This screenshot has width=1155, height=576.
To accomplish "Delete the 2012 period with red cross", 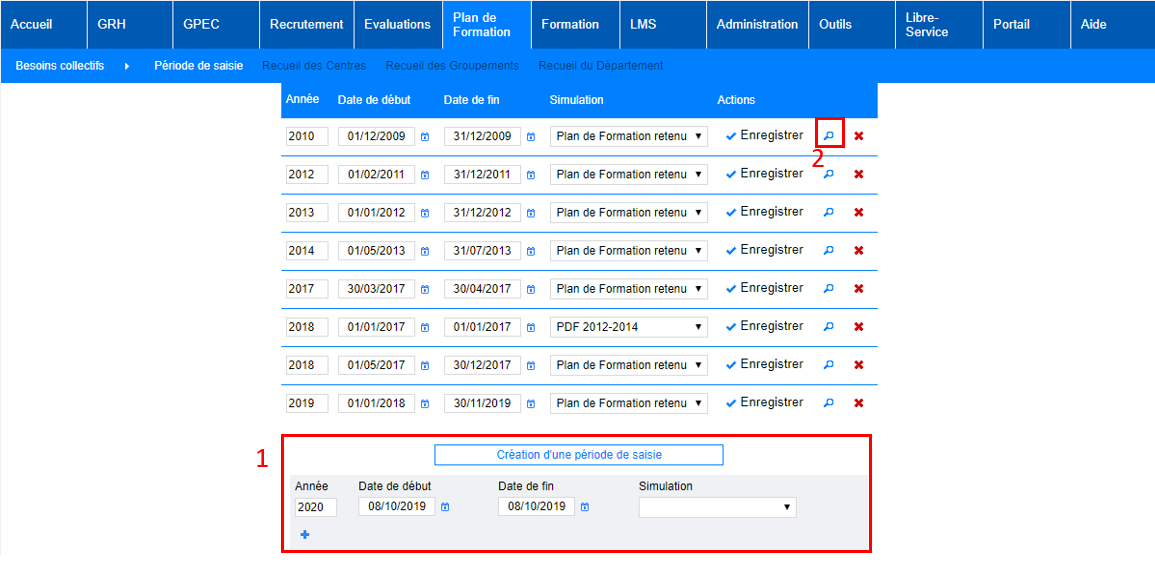I will pyautogui.click(x=858, y=174).
